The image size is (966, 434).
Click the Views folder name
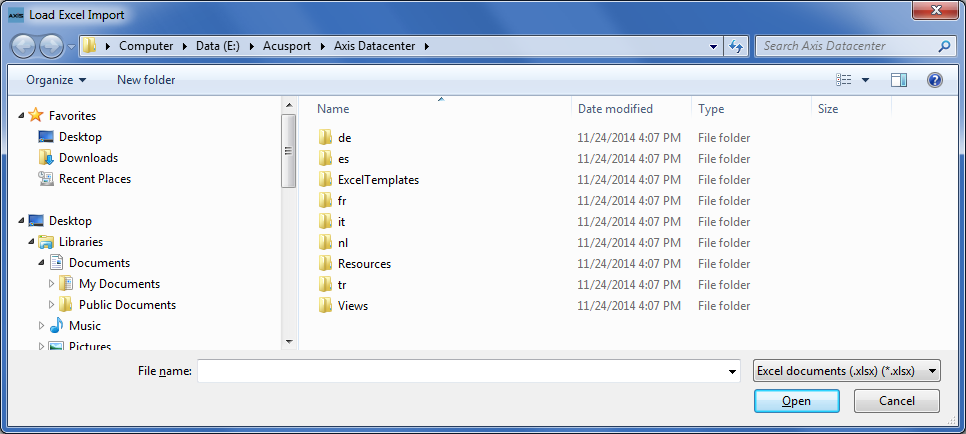pyautogui.click(x=353, y=305)
